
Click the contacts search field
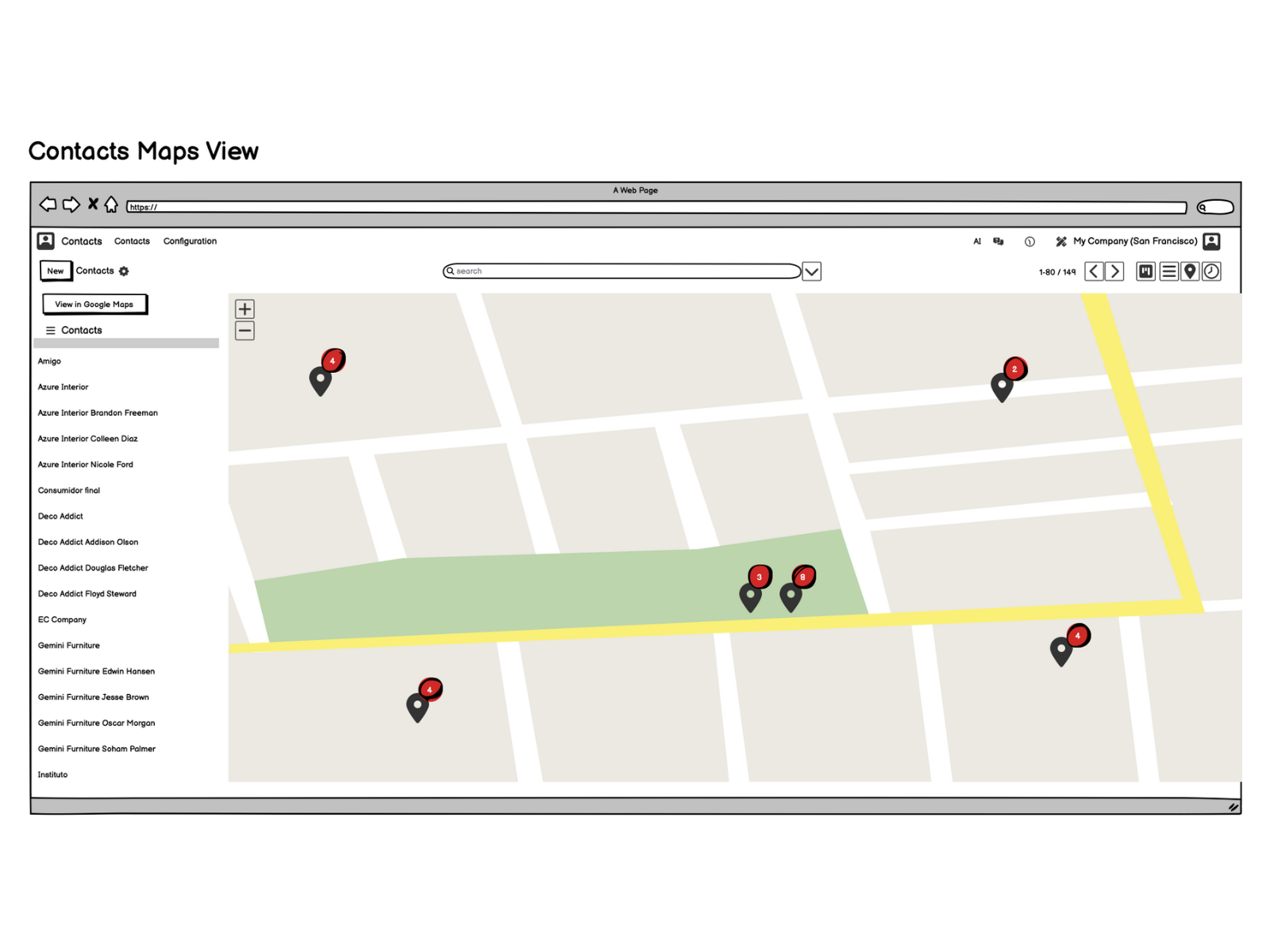(x=622, y=271)
